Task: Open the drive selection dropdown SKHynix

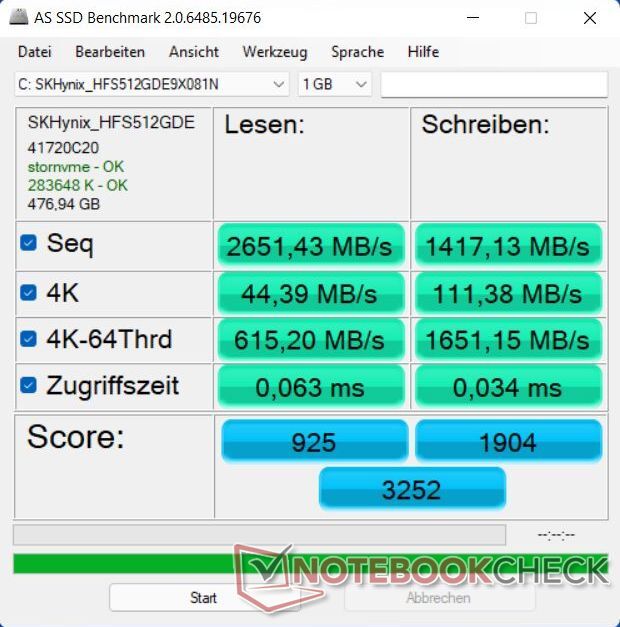Action: 152,84
